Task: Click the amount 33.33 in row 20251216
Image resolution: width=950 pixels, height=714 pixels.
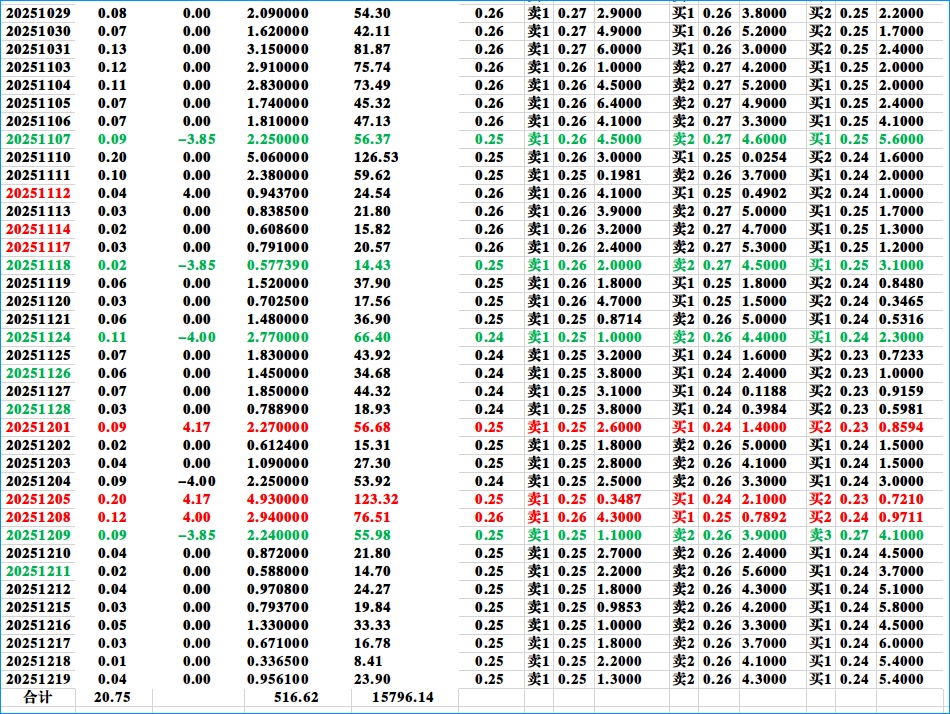Action: (372, 626)
